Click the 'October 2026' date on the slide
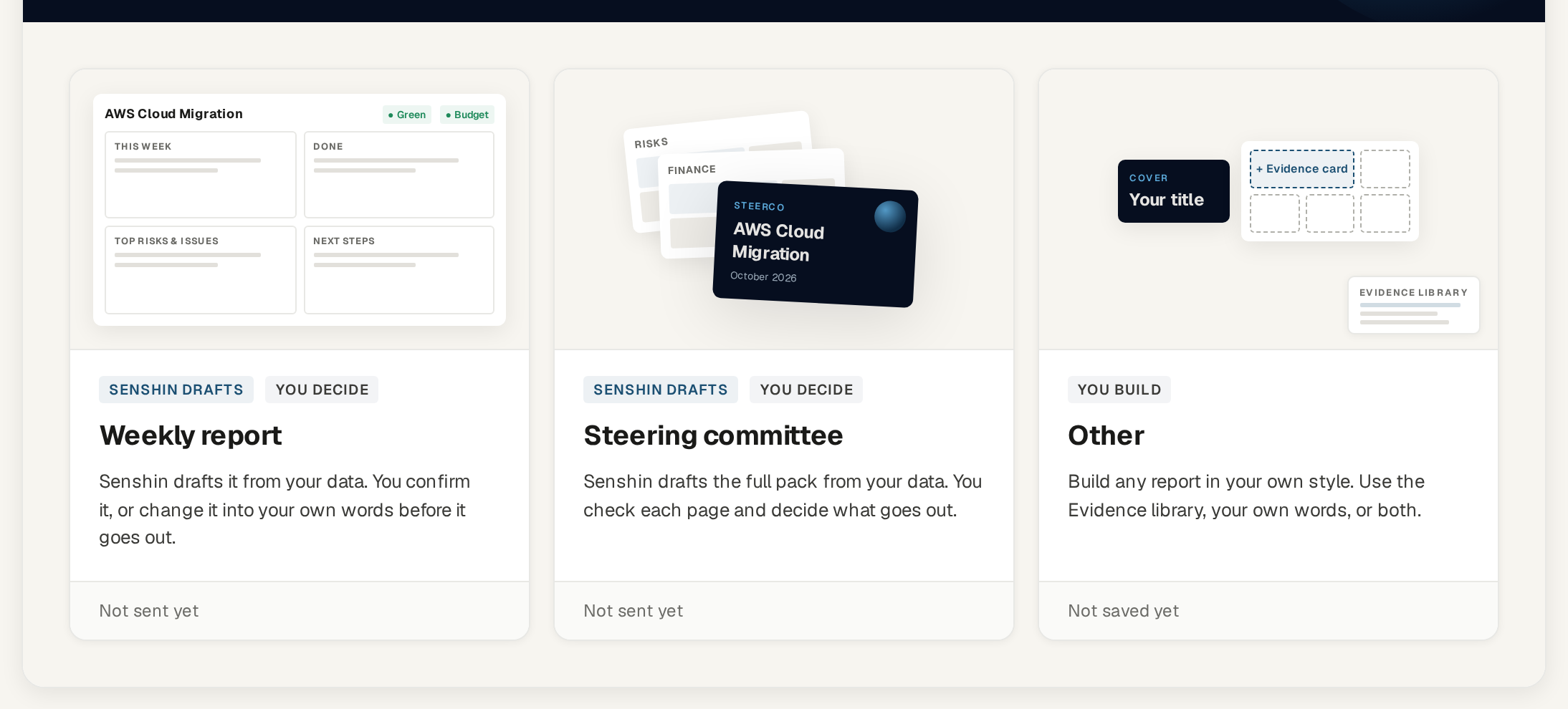The height and width of the screenshot is (709, 1568). click(x=763, y=276)
